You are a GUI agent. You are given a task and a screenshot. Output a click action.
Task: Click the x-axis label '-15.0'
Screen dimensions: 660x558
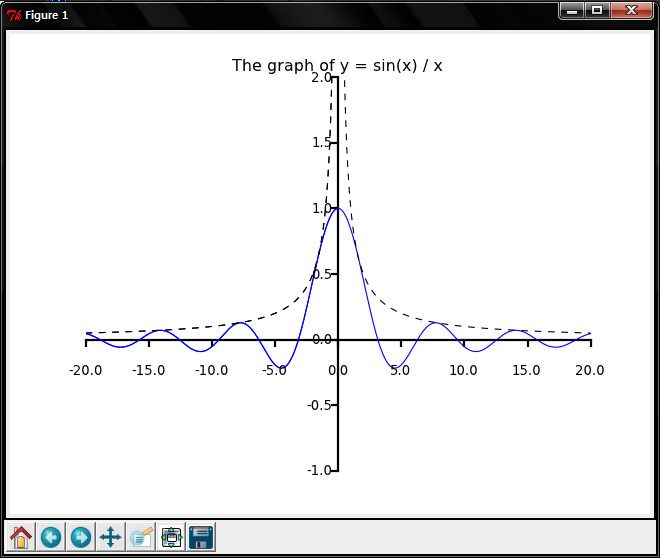pos(149,370)
